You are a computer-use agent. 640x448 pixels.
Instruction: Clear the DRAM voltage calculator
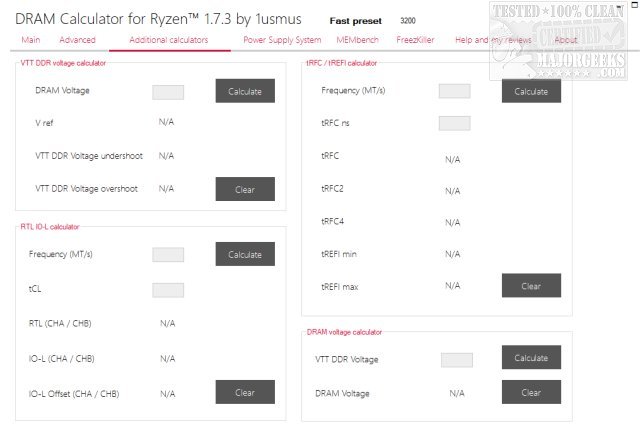(x=531, y=393)
